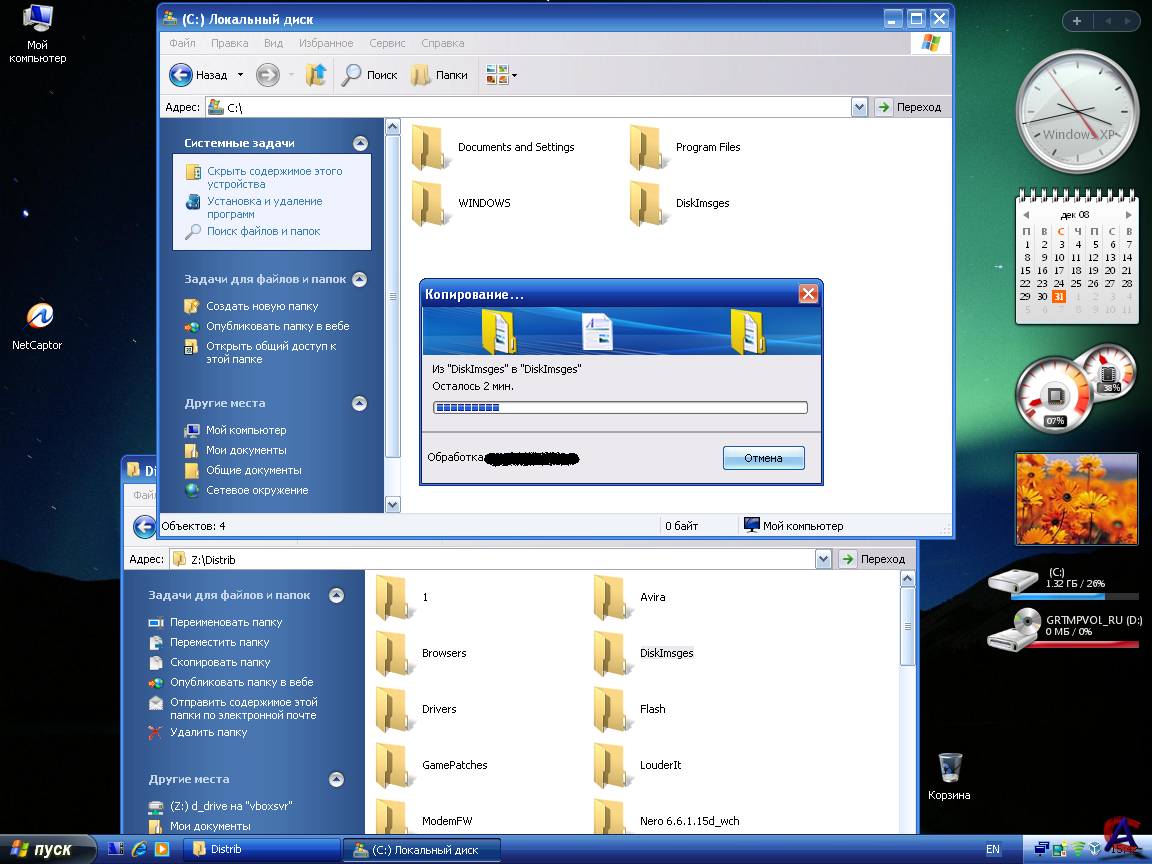Click the Up folder toolbar icon

click(316, 75)
